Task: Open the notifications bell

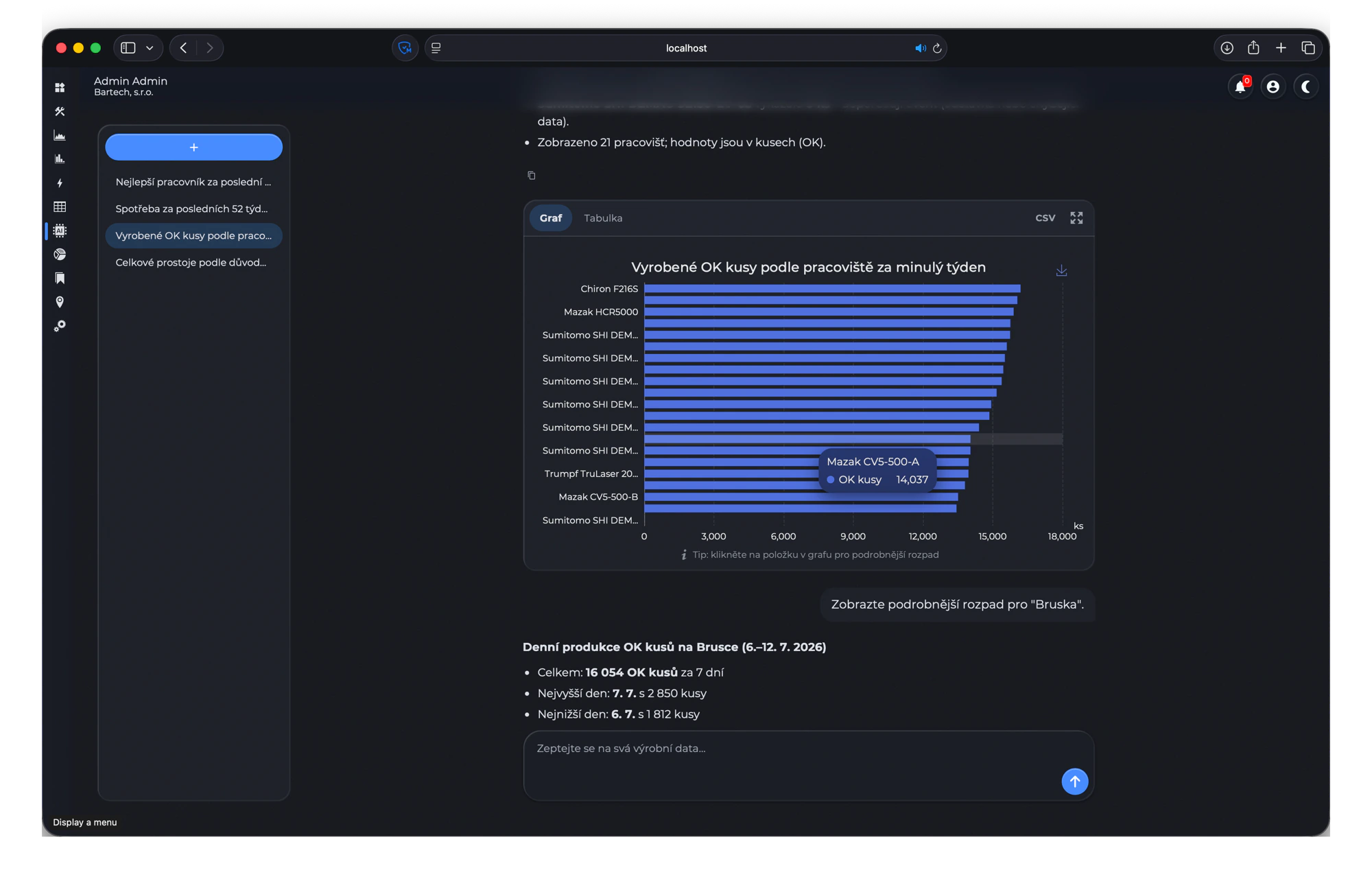Action: point(1240,86)
